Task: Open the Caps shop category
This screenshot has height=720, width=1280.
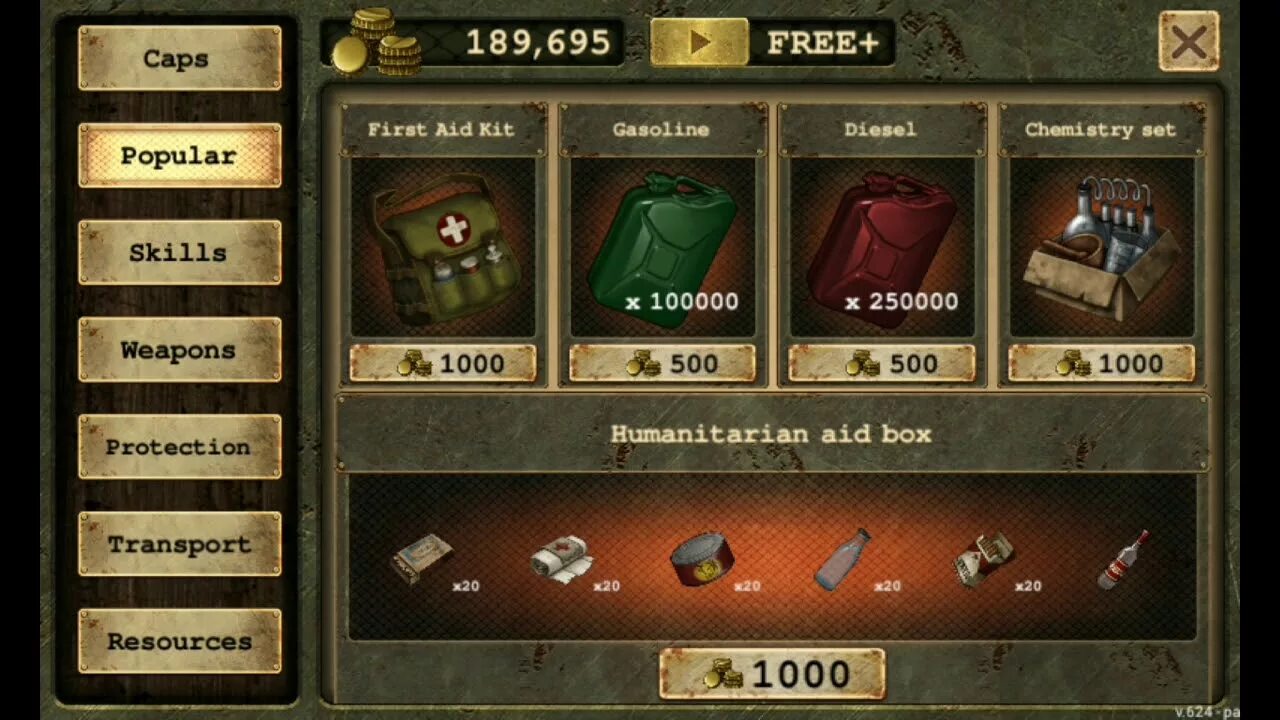Action: click(180, 58)
